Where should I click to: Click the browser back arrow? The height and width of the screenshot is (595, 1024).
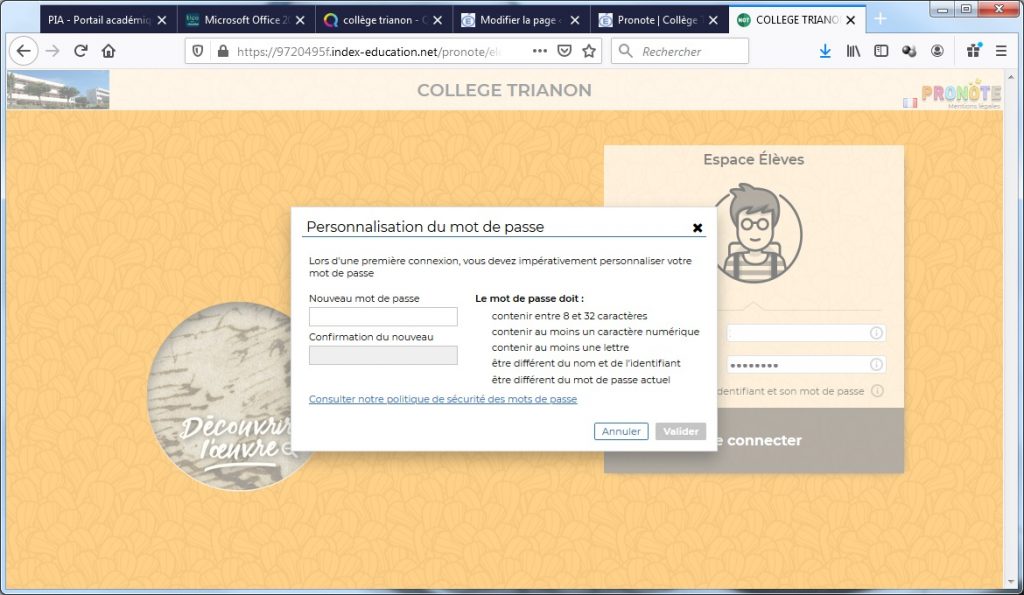point(23,51)
